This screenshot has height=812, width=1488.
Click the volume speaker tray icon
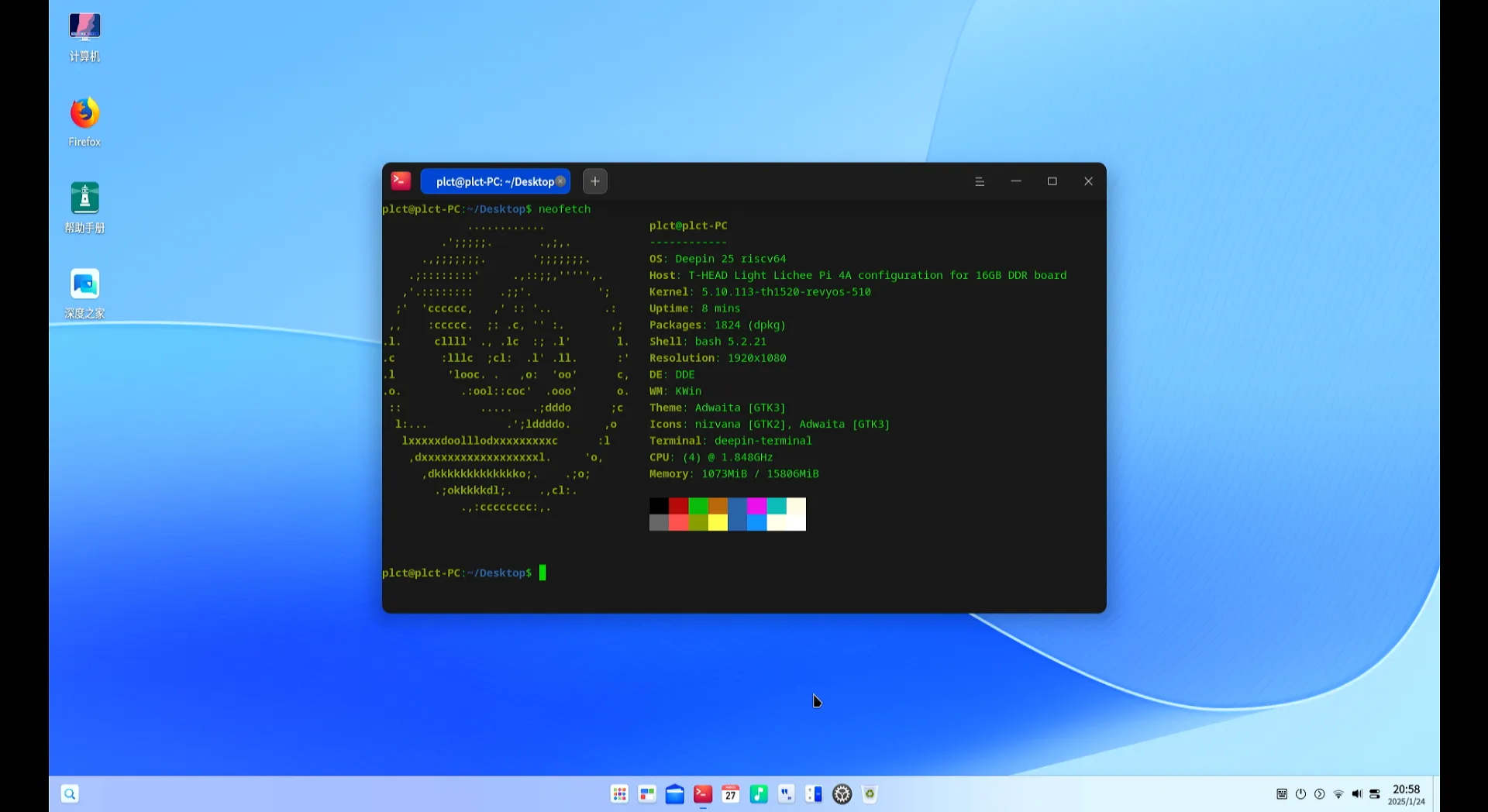1356,794
